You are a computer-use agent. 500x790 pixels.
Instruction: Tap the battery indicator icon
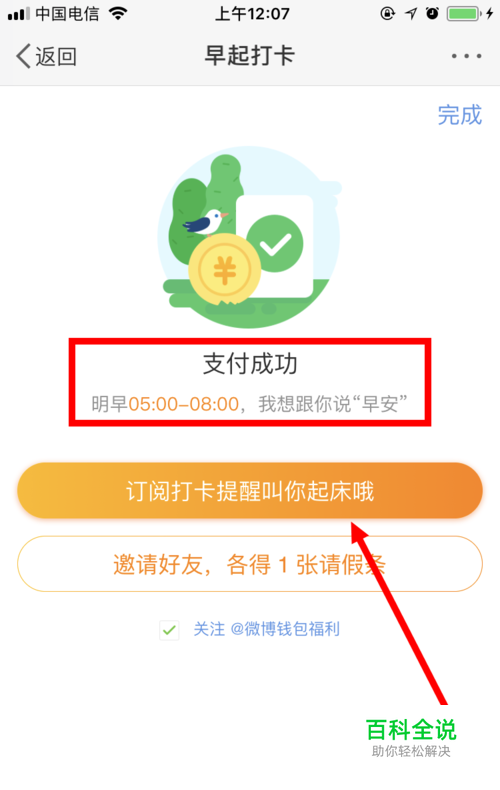point(464,13)
